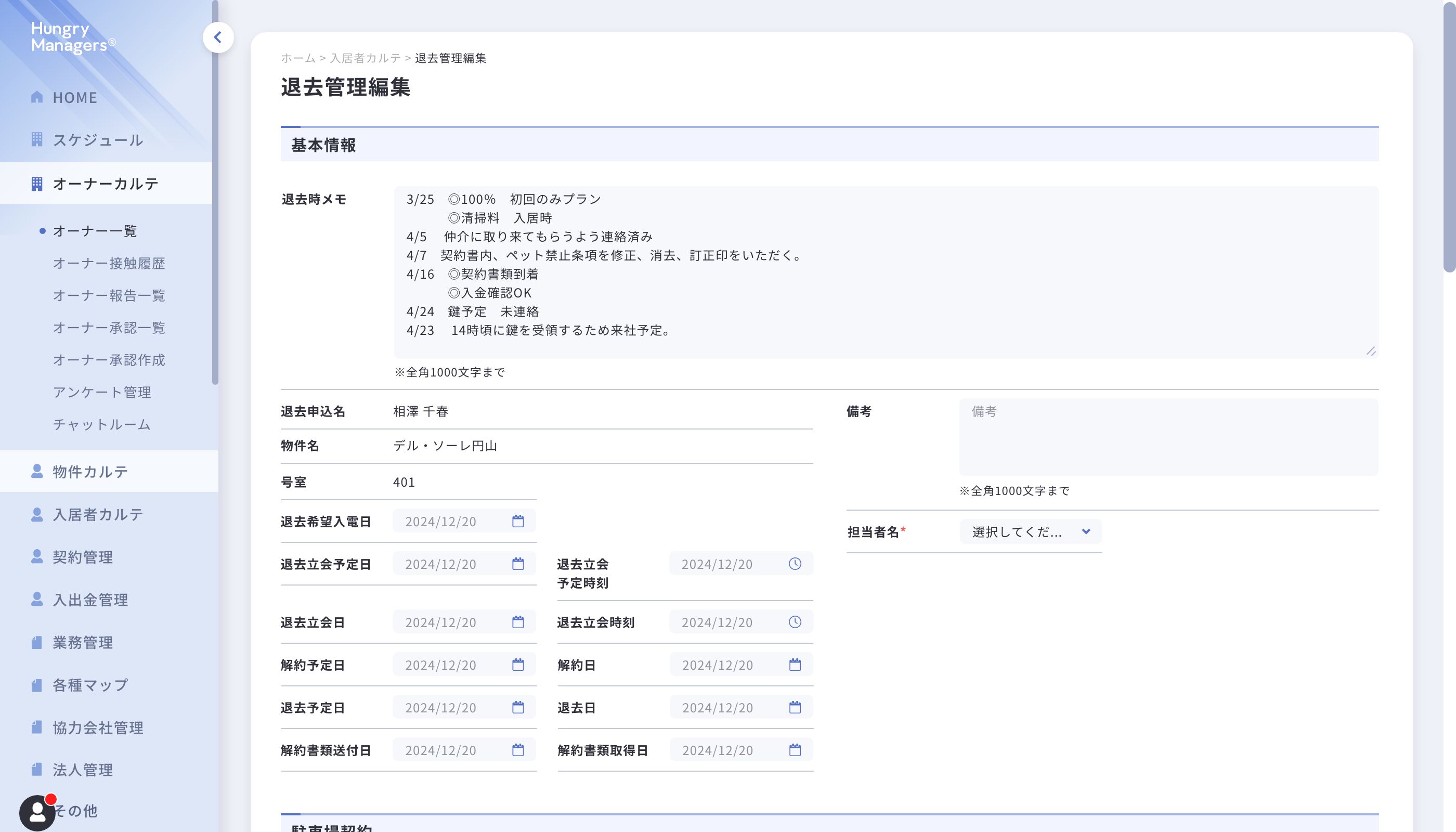Click the page's right vertical scrollbar

click(1449, 137)
